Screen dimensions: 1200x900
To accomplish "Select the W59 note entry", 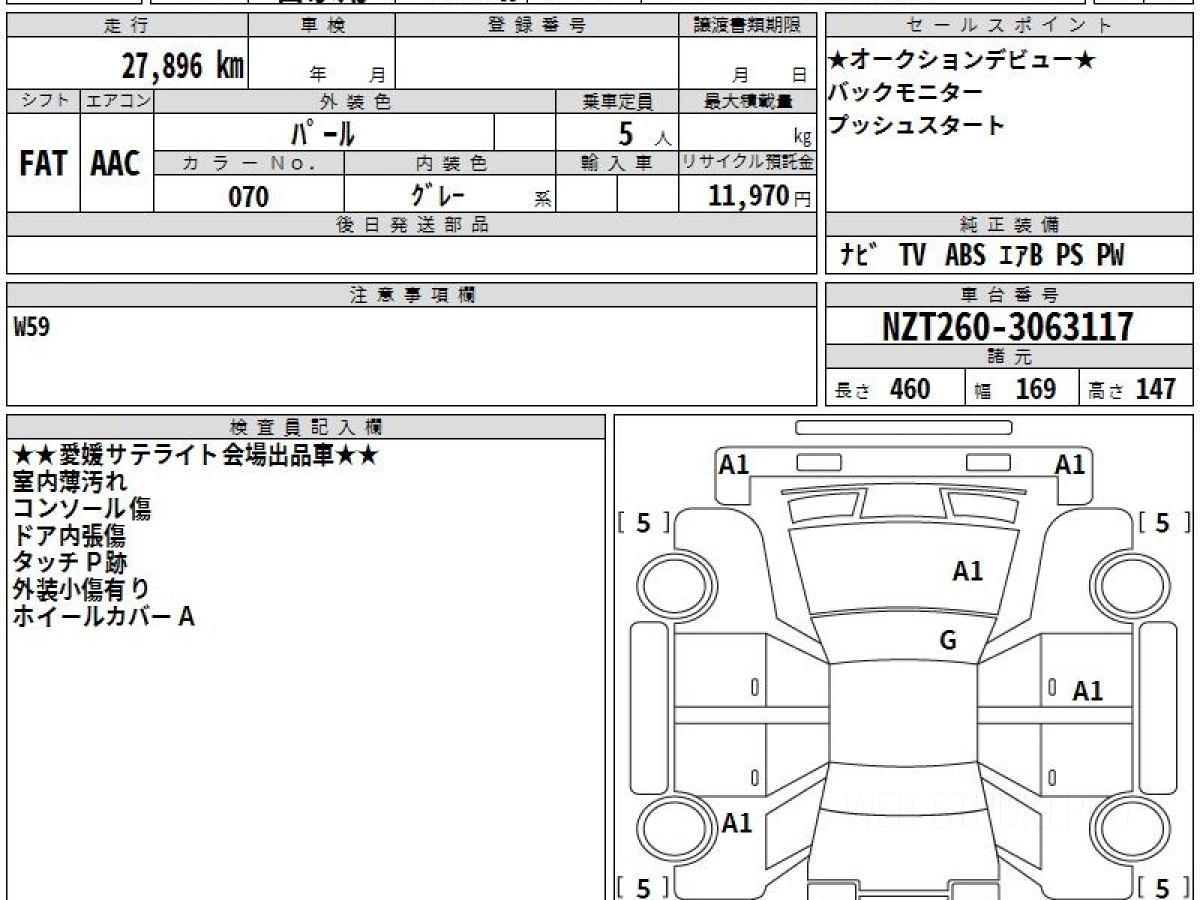I will 32,327.
